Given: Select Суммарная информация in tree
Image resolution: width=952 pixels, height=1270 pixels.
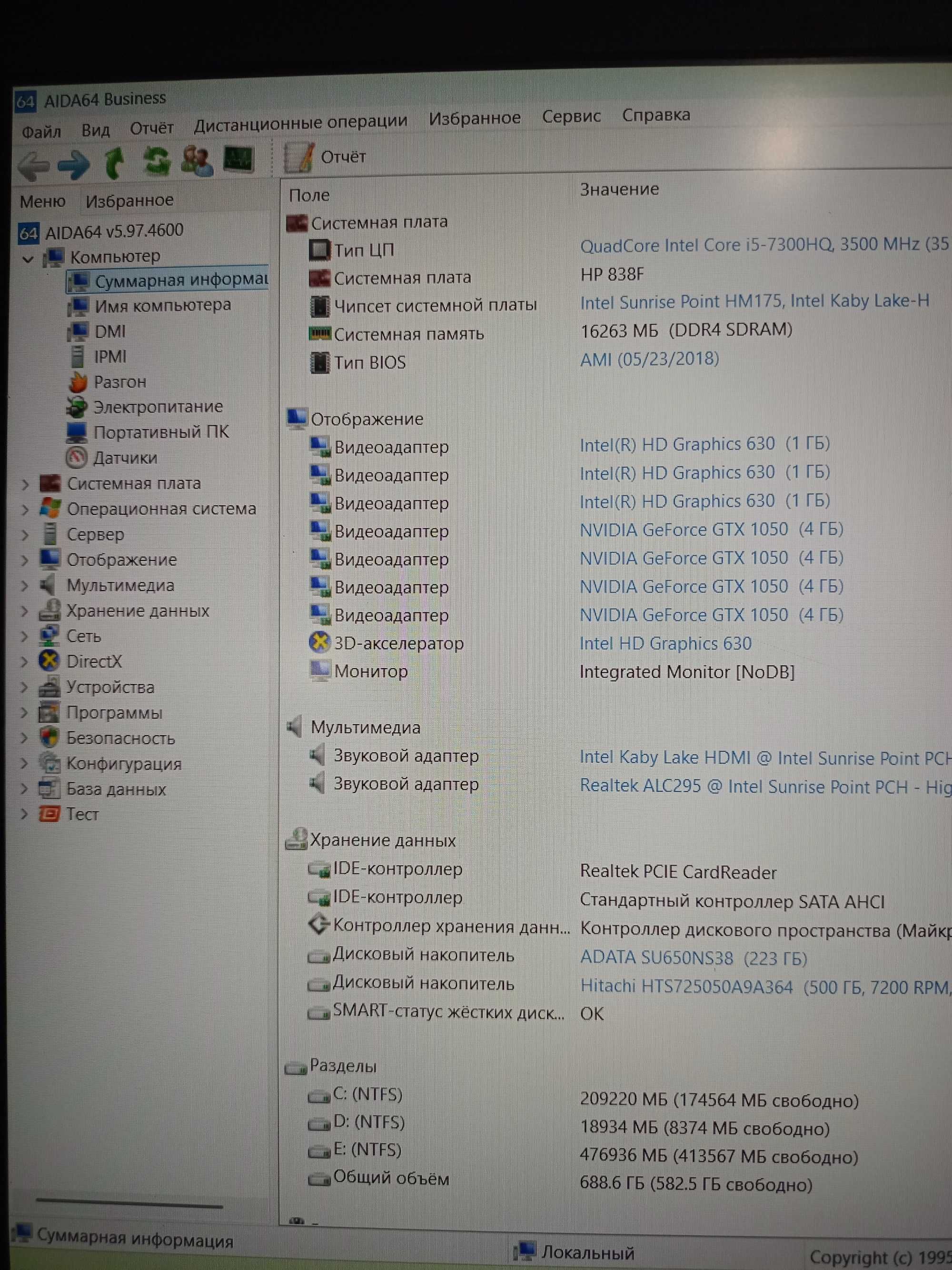Looking at the screenshot, I should (168, 280).
